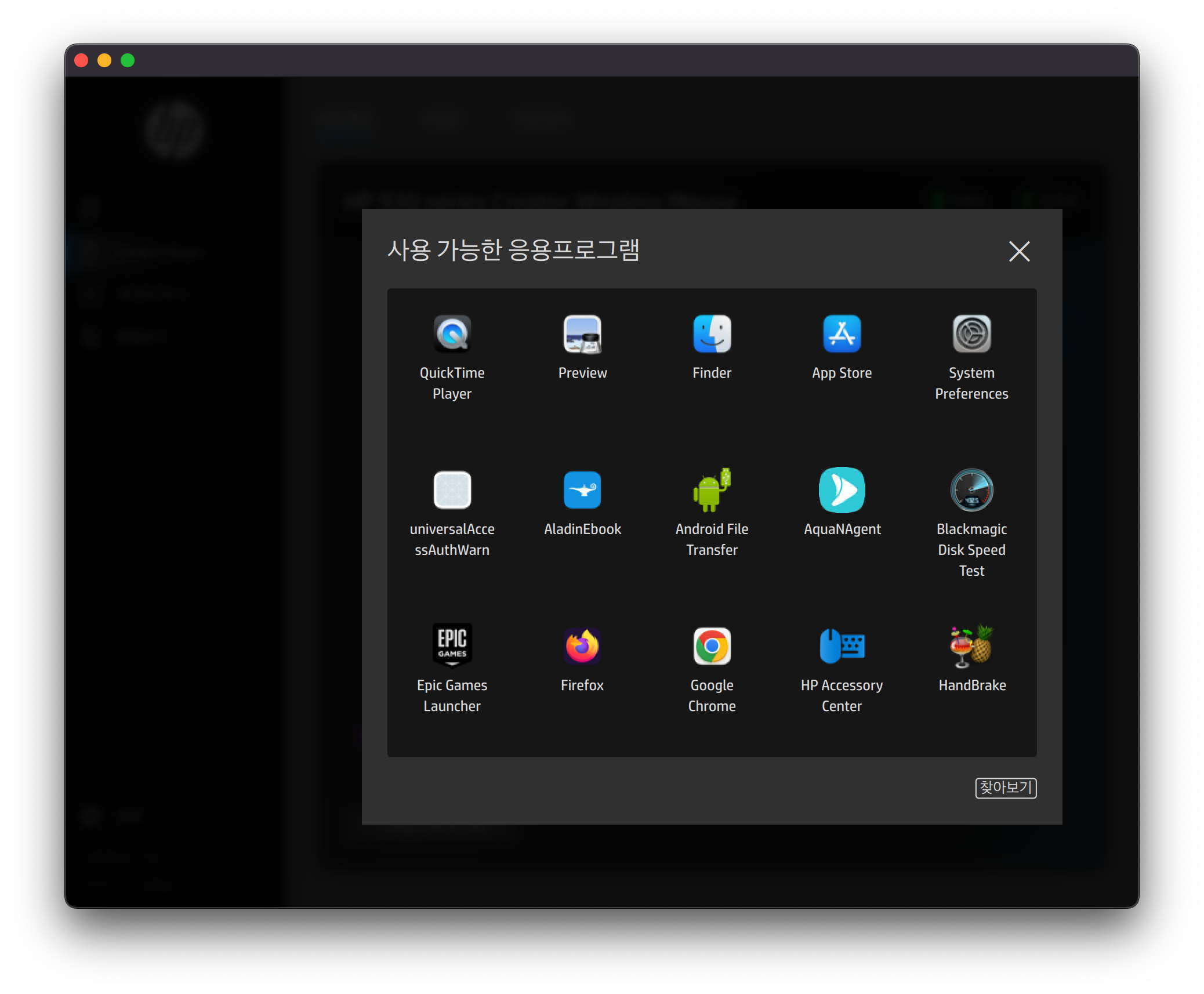
Task: Choose the AquaNAgent app icon
Action: click(x=842, y=490)
